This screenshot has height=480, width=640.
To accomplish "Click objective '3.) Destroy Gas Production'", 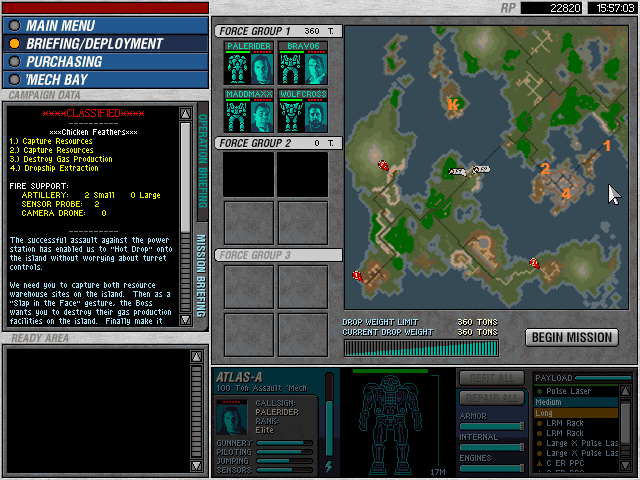I will pyautogui.click(x=61, y=159).
